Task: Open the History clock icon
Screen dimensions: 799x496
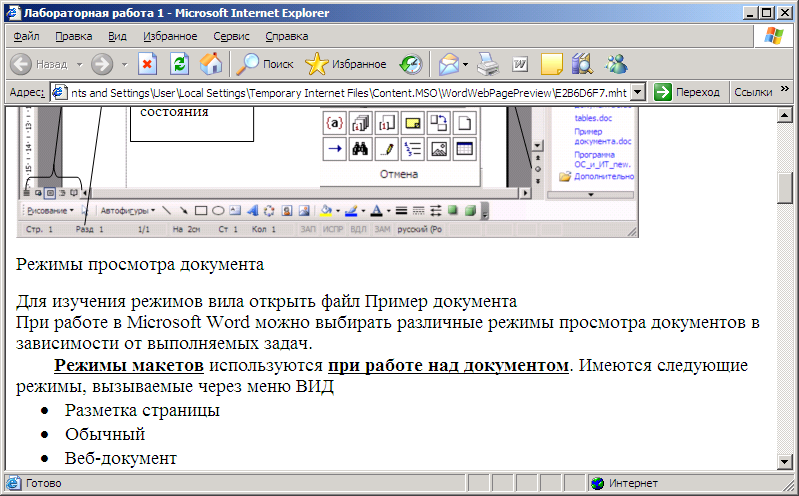Action: (411, 64)
